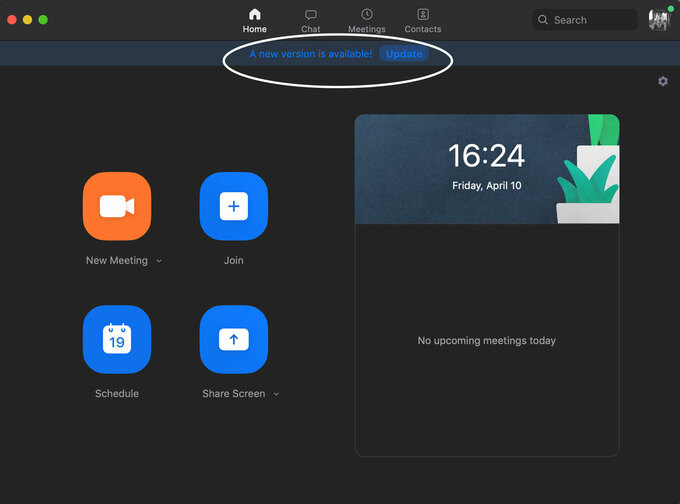Screen dimensions: 680x504
Task: Click the green fullscreen window button
Action: click(43, 20)
